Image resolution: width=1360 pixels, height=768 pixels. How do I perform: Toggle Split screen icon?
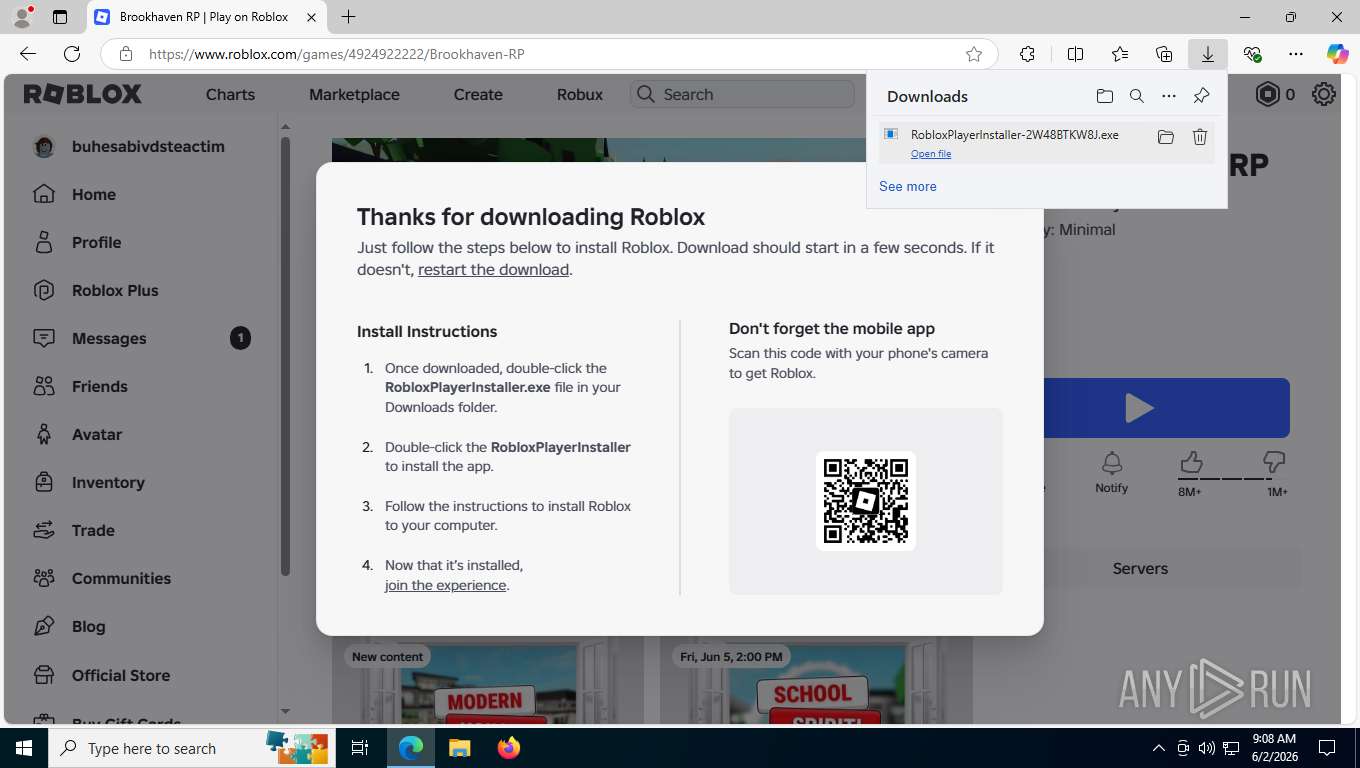tap(1075, 54)
